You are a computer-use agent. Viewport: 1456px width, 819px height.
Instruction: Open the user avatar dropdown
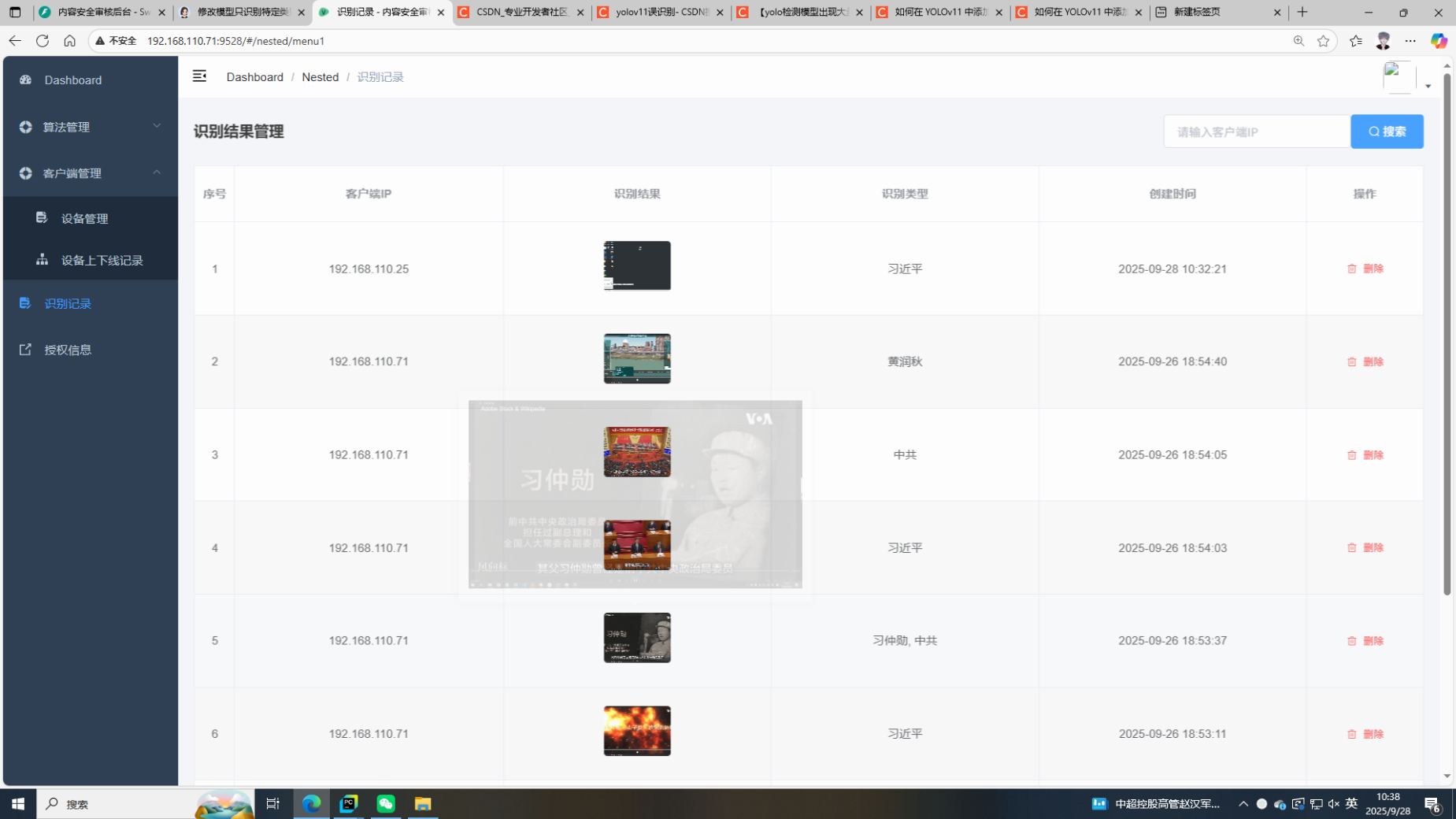(x=1406, y=78)
